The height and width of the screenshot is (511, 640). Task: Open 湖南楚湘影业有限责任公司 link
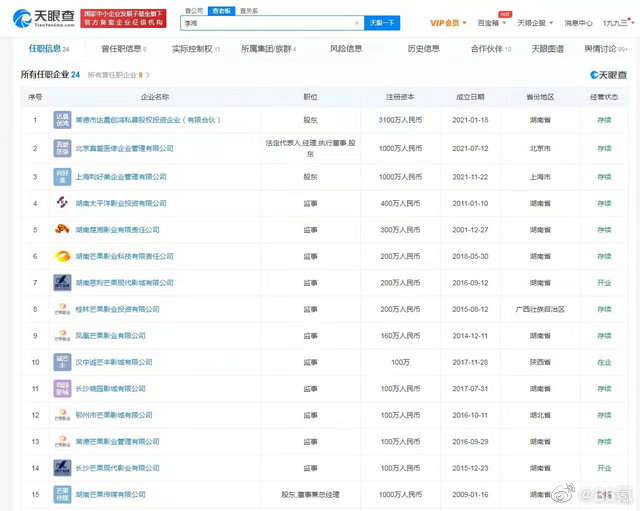118,230
